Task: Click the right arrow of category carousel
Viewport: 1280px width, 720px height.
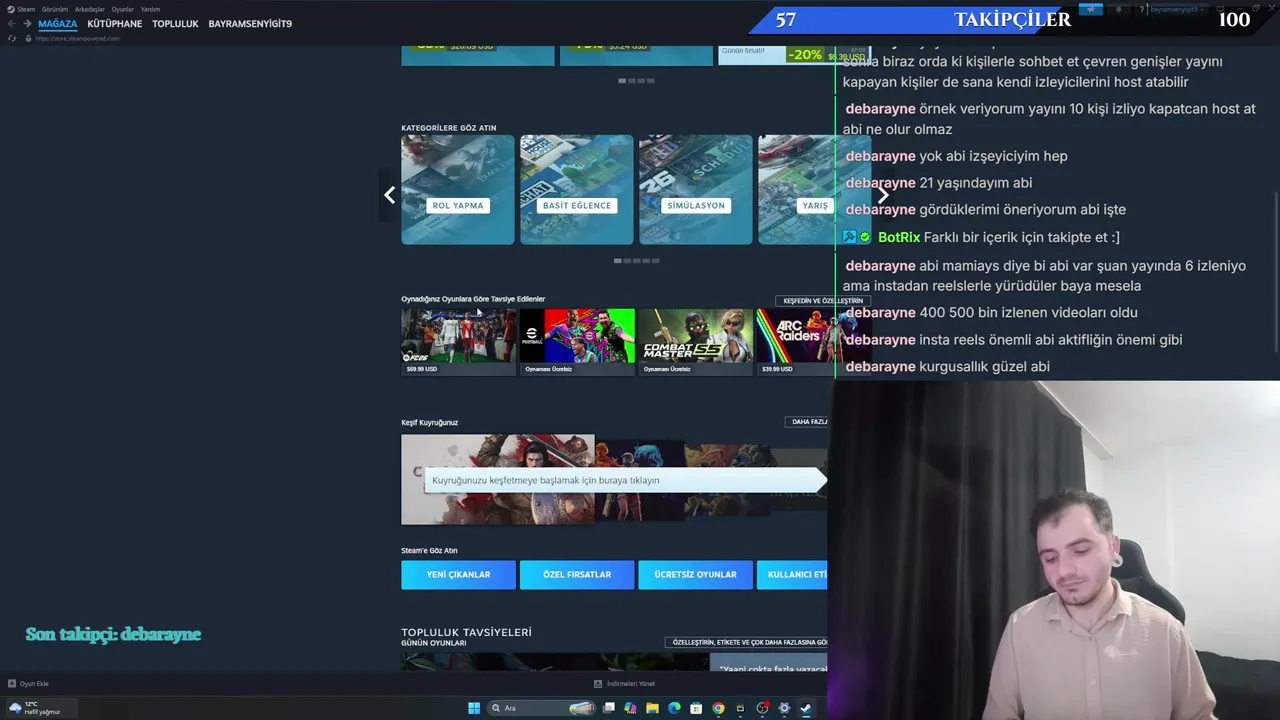Action: coord(882,195)
